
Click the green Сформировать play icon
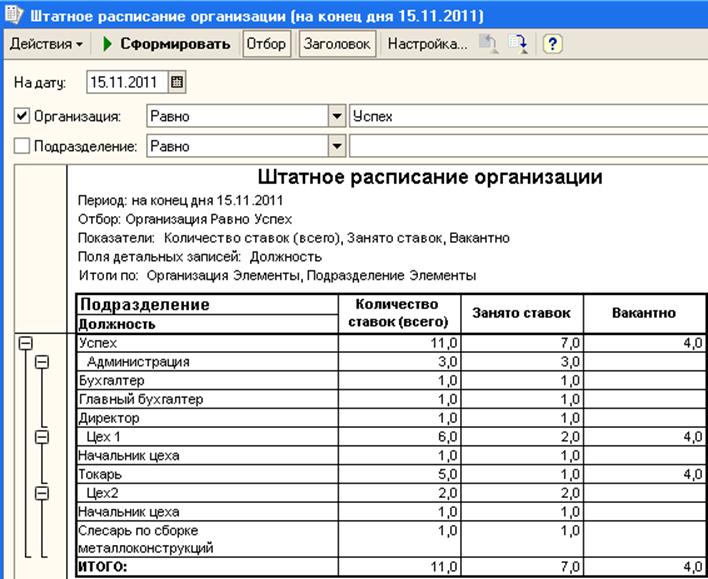tap(107, 44)
